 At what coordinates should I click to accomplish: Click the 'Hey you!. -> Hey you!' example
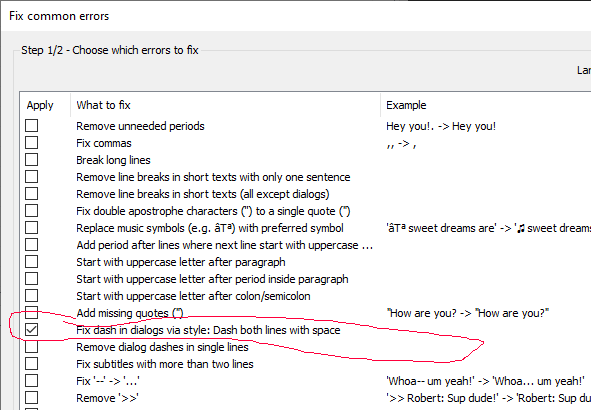441,126
